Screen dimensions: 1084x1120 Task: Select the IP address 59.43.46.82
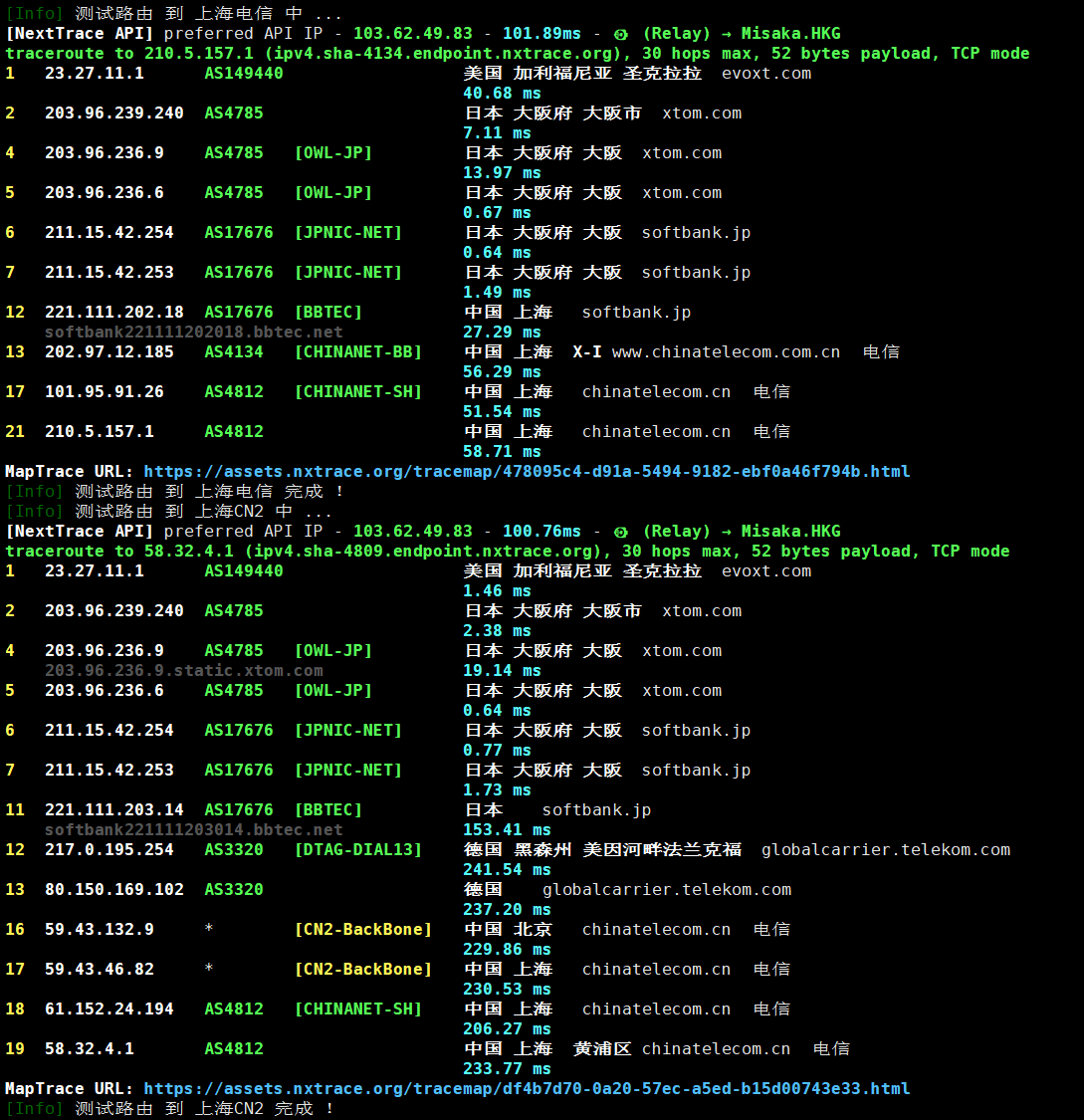100,970
